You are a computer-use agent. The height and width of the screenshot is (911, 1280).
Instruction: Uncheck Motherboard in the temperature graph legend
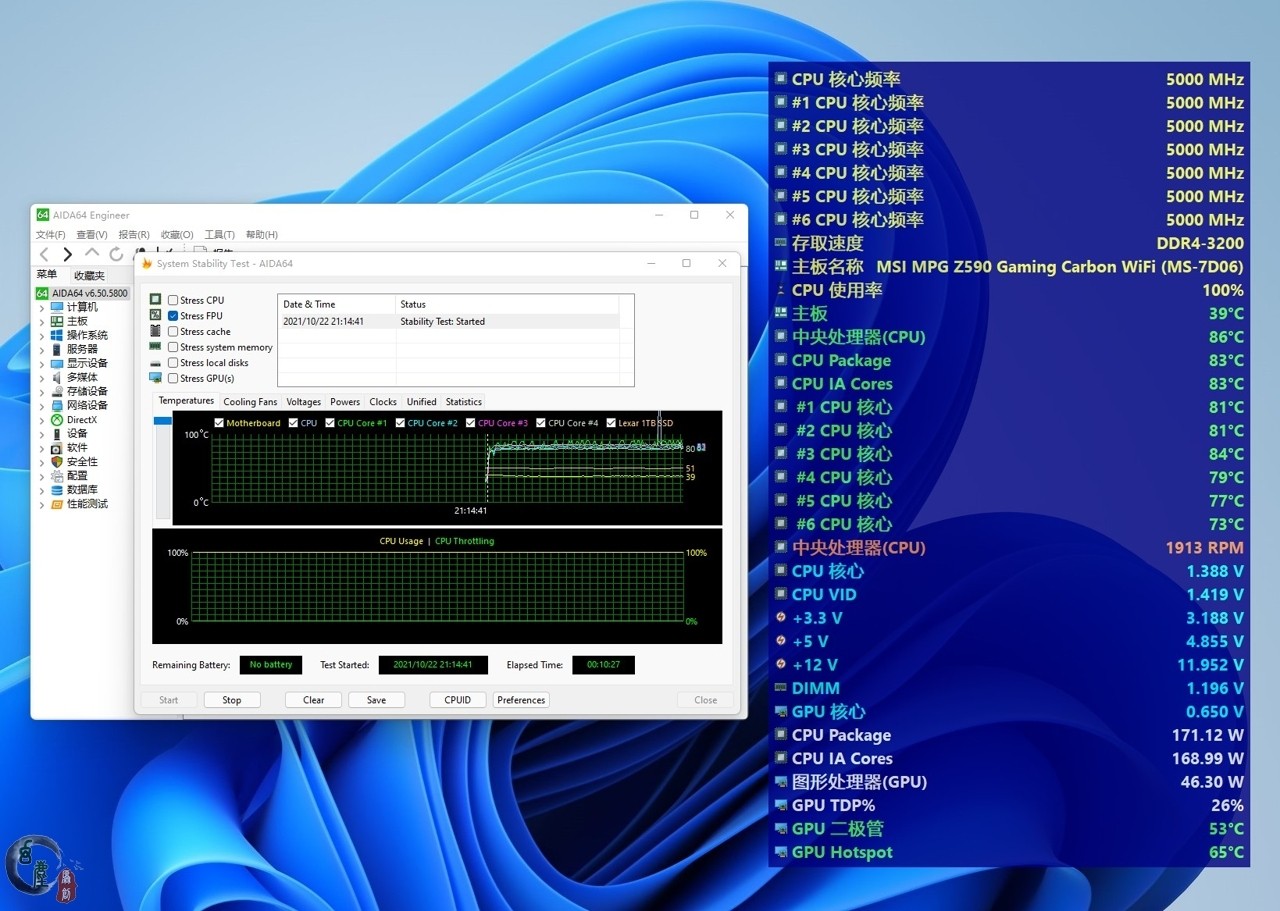click(219, 423)
